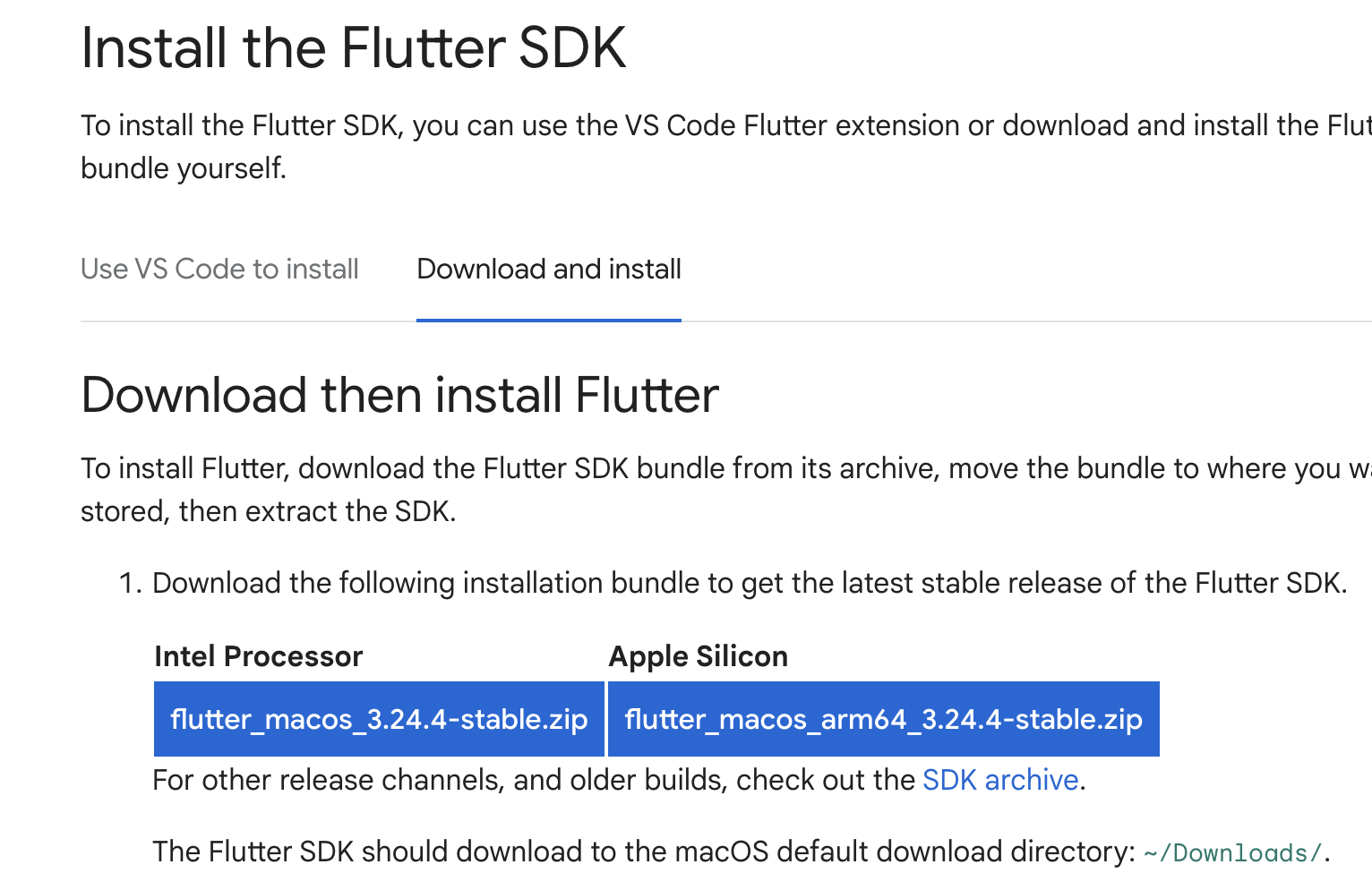Switch to the Use VS Code to install tab
This screenshot has height=890, width=1372.
pyautogui.click(x=219, y=269)
